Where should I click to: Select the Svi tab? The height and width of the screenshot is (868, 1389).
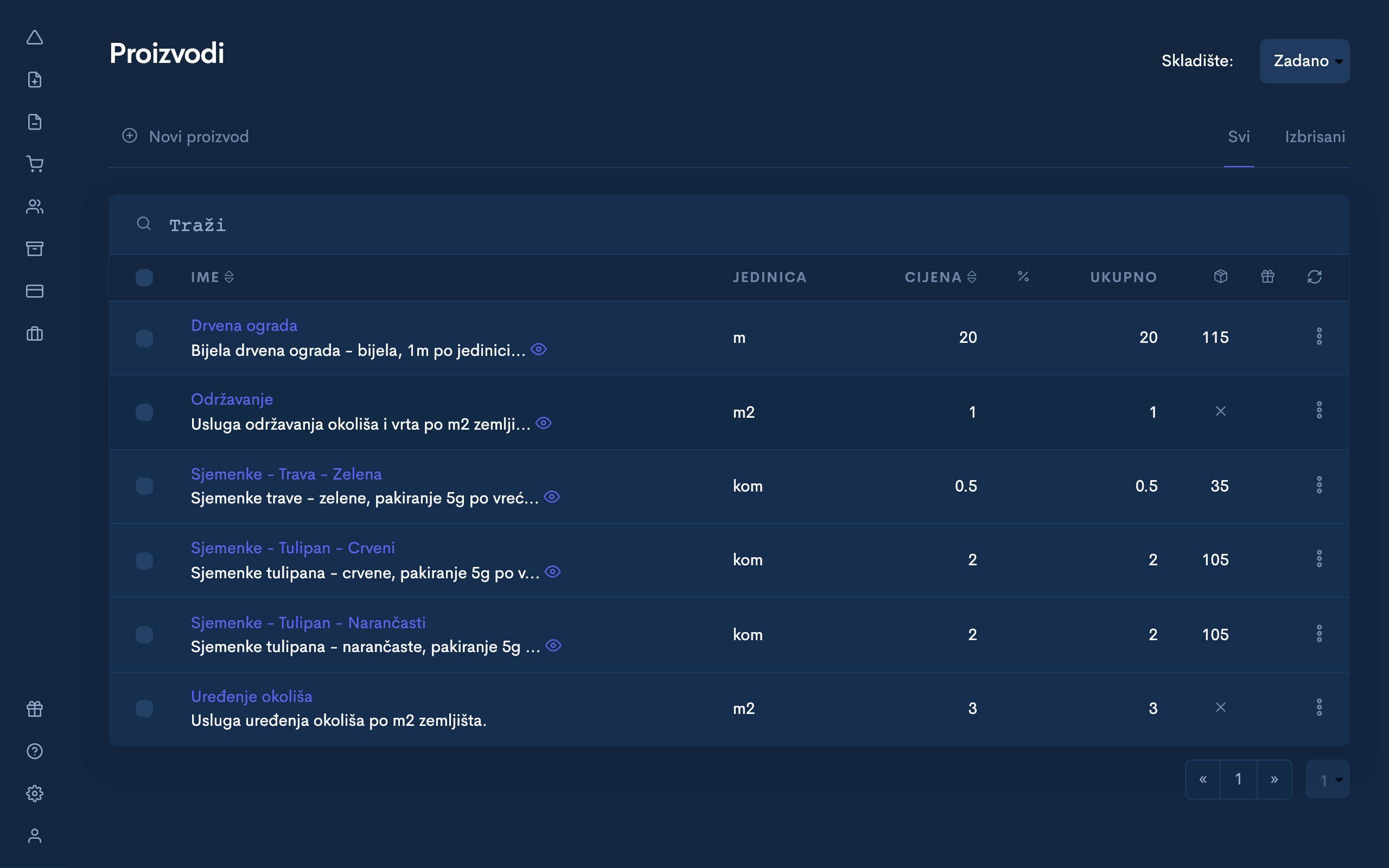tap(1239, 137)
